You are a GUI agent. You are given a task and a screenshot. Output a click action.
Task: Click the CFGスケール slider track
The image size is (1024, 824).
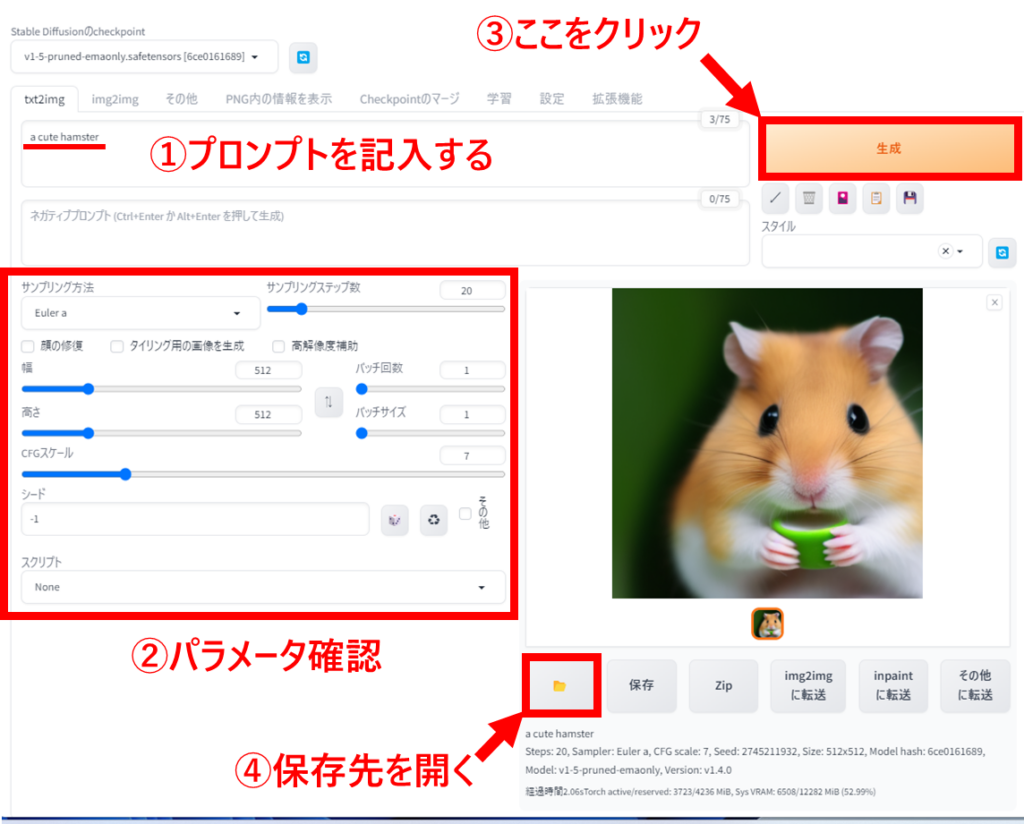click(x=263, y=474)
